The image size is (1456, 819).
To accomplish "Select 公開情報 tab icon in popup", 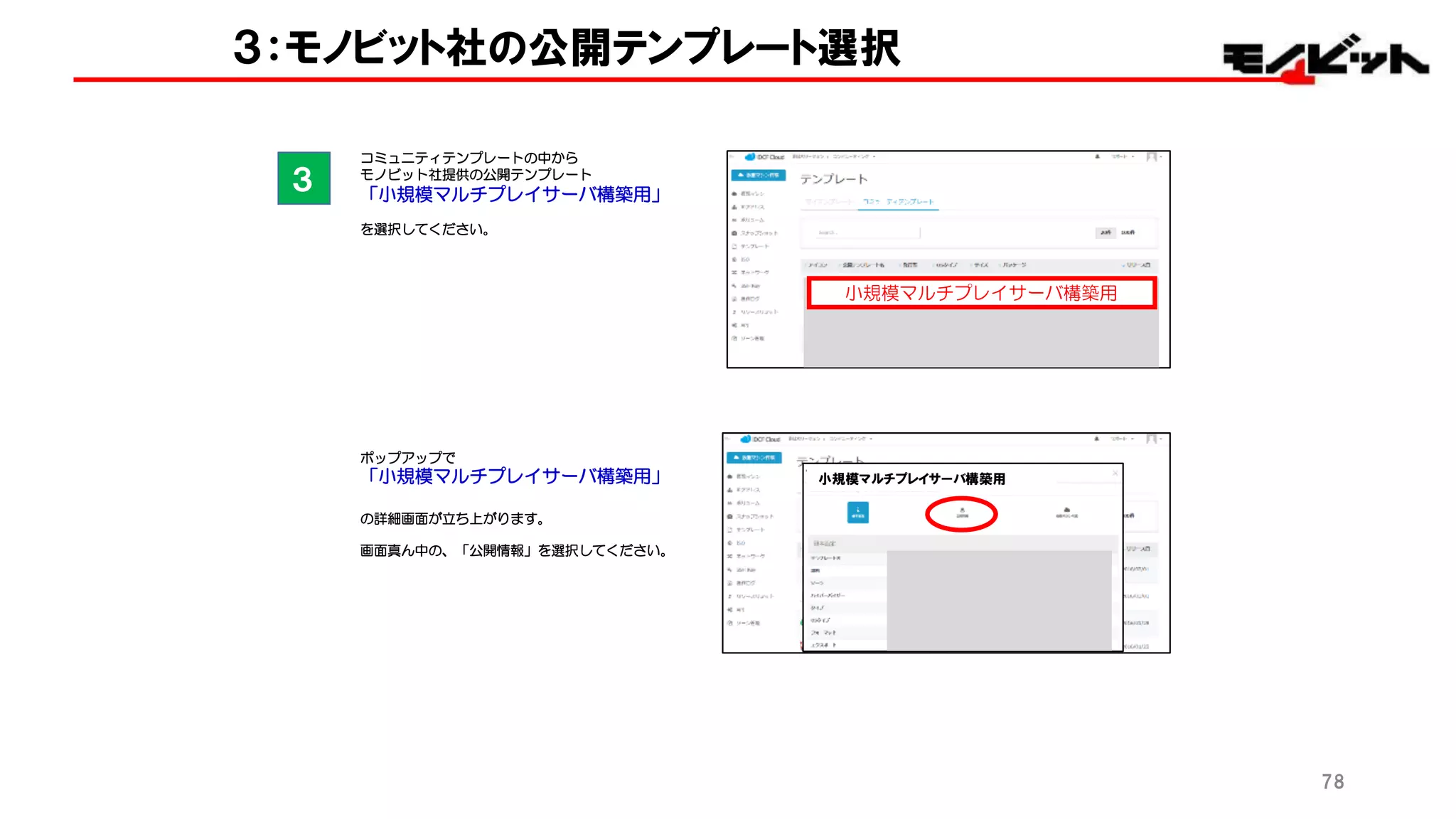I will [x=962, y=513].
